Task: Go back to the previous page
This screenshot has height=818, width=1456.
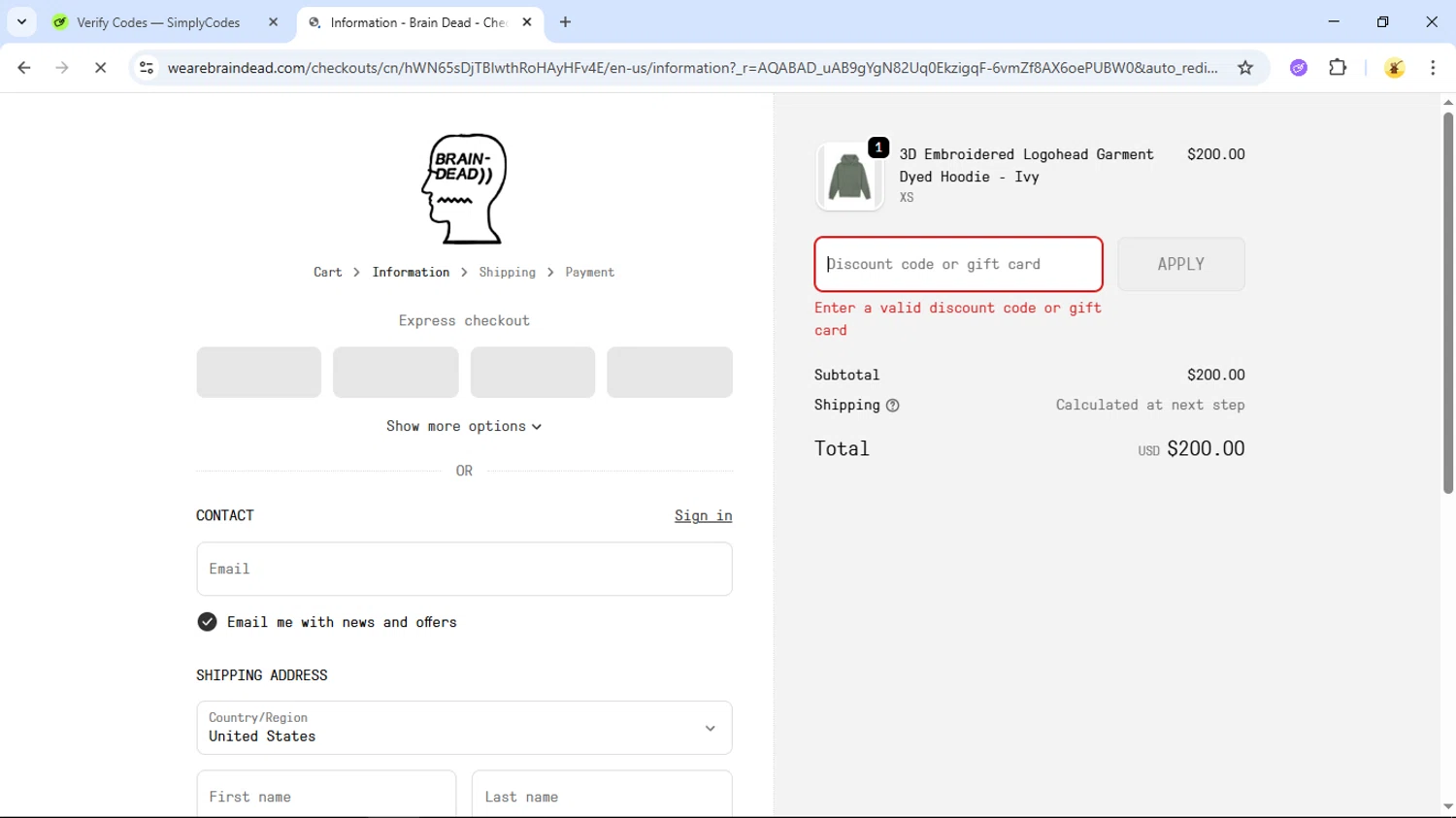Action: tap(24, 68)
